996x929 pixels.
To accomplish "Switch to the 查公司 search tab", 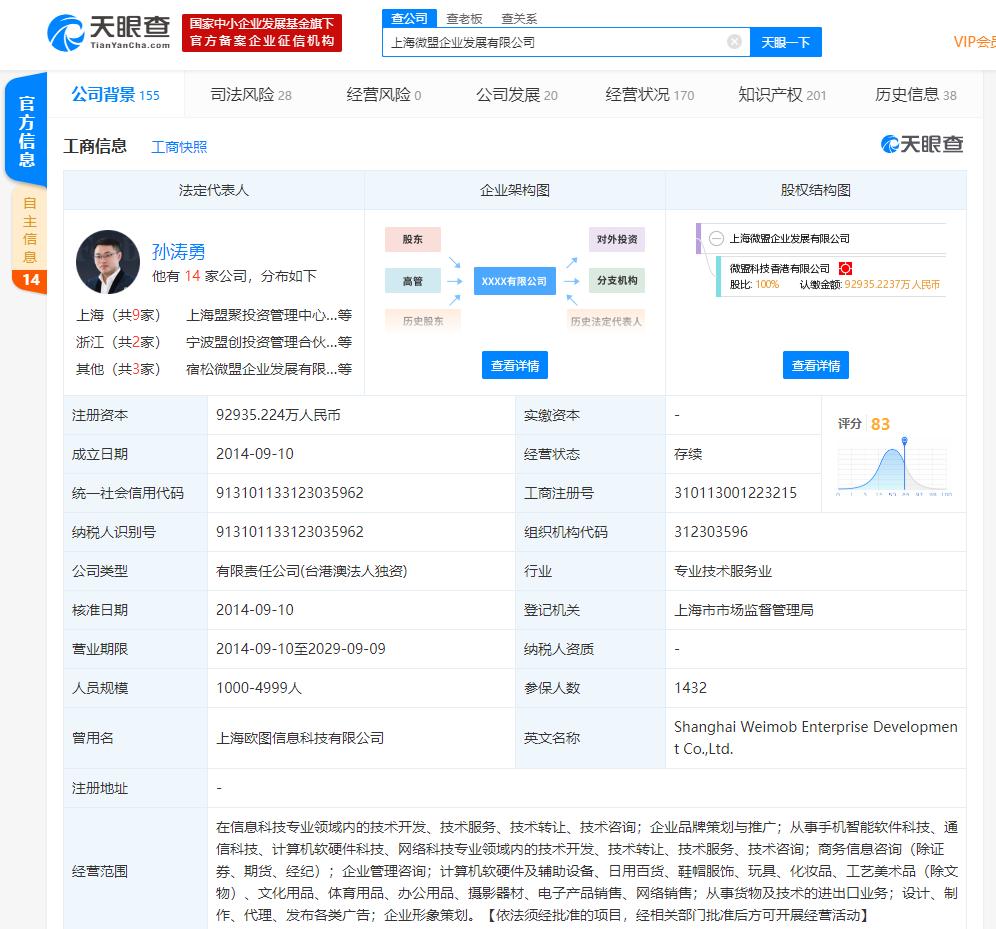I will click(409, 18).
